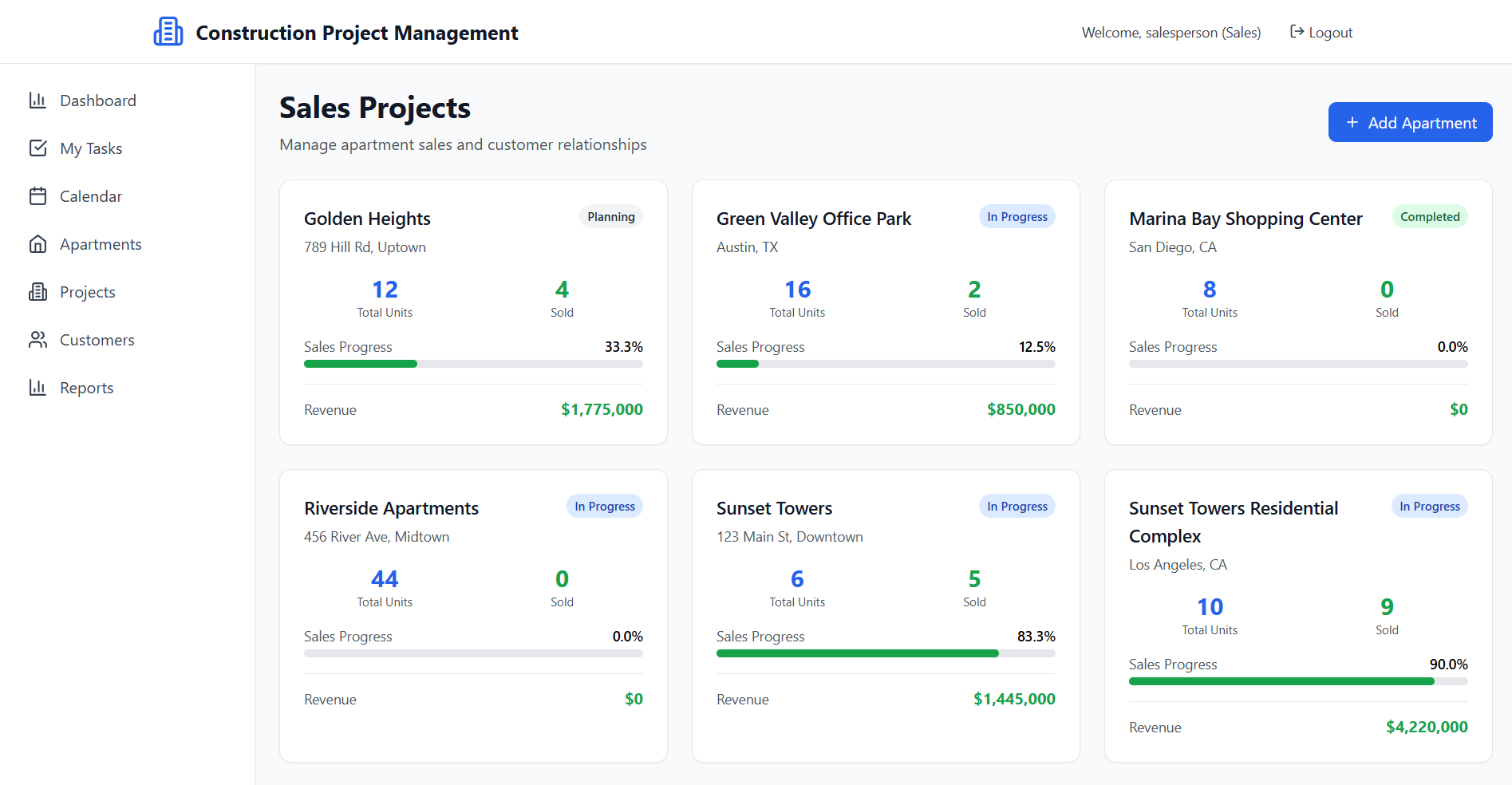Click the My Tasks checkmark icon
Screen dimensions: 1512x785
(38, 148)
